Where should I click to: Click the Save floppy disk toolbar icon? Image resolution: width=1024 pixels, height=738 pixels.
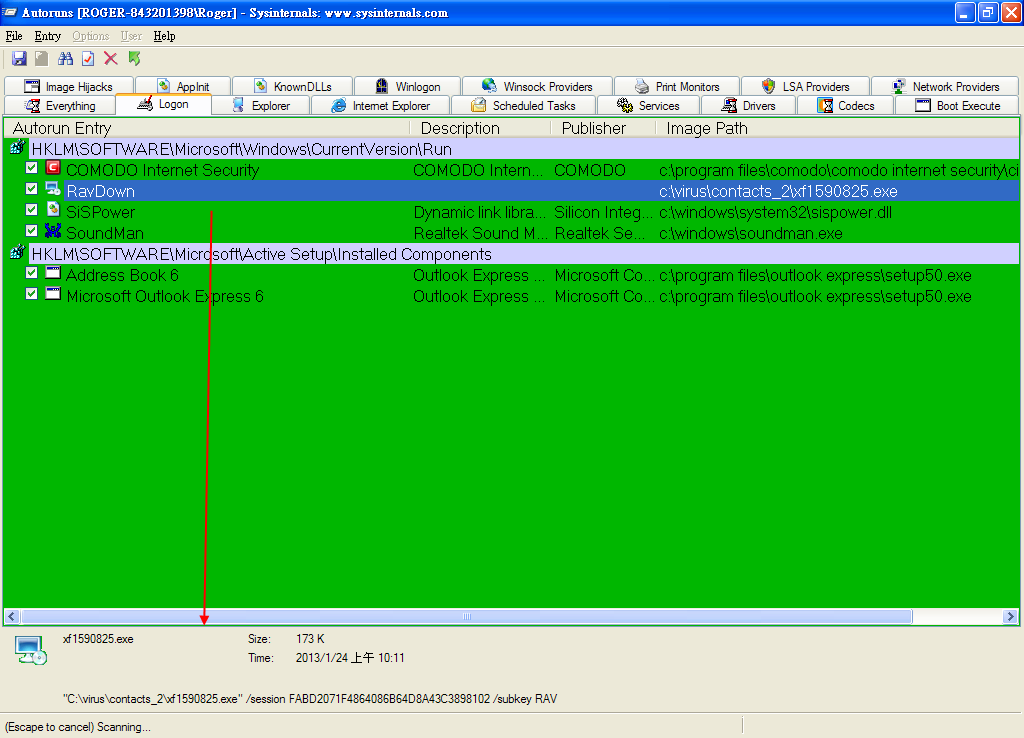[19, 59]
